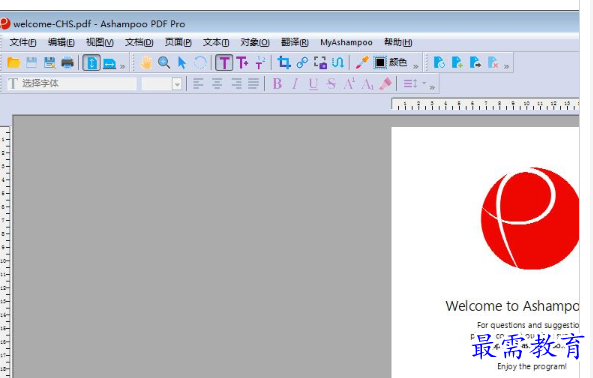Click the rotate page icon

click(x=439, y=62)
